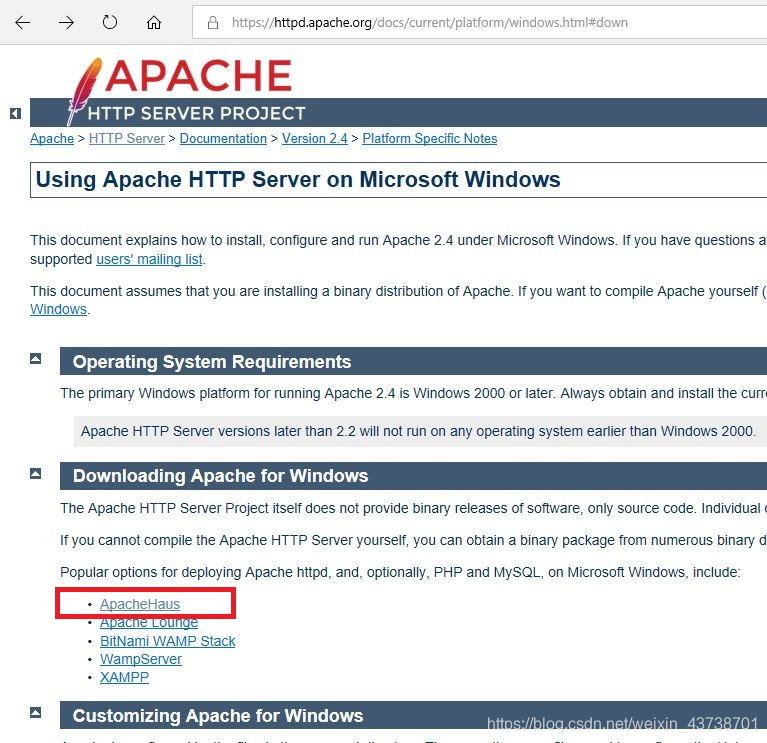Click the left arrow icon beside header banner
Image resolution: width=767 pixels, height=743 pixels.
pyautogui.click(x=15, y=113)
